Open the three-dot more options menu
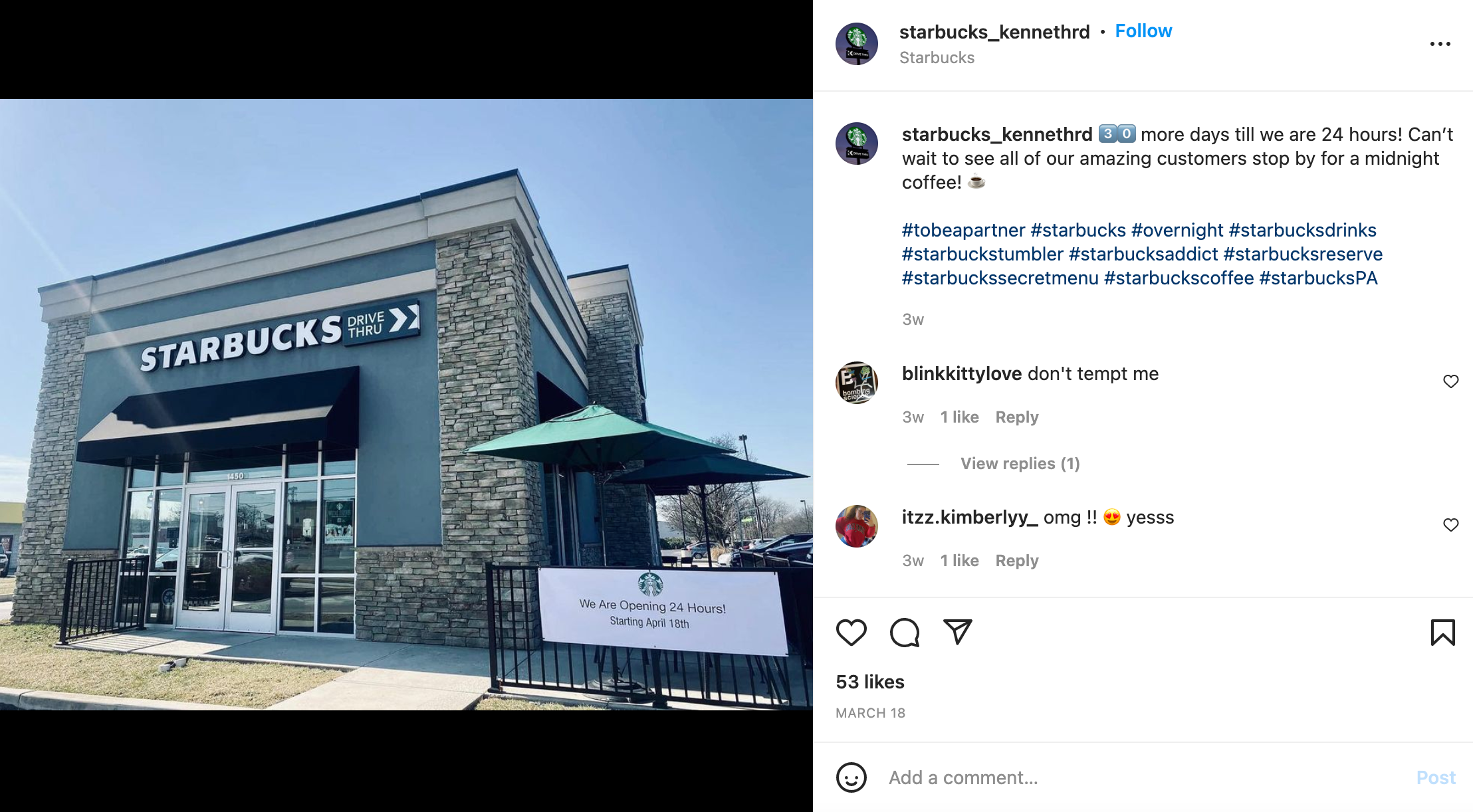The image size is (1473, 812). click(1440, 44)
